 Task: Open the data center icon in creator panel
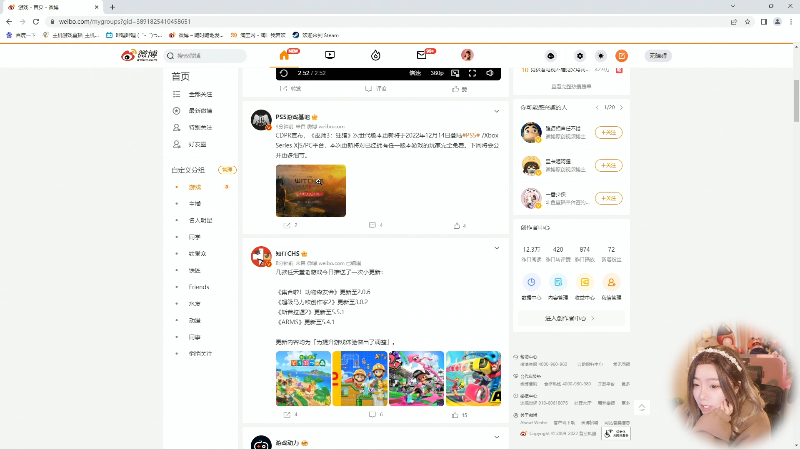click(x=531, y=282)
